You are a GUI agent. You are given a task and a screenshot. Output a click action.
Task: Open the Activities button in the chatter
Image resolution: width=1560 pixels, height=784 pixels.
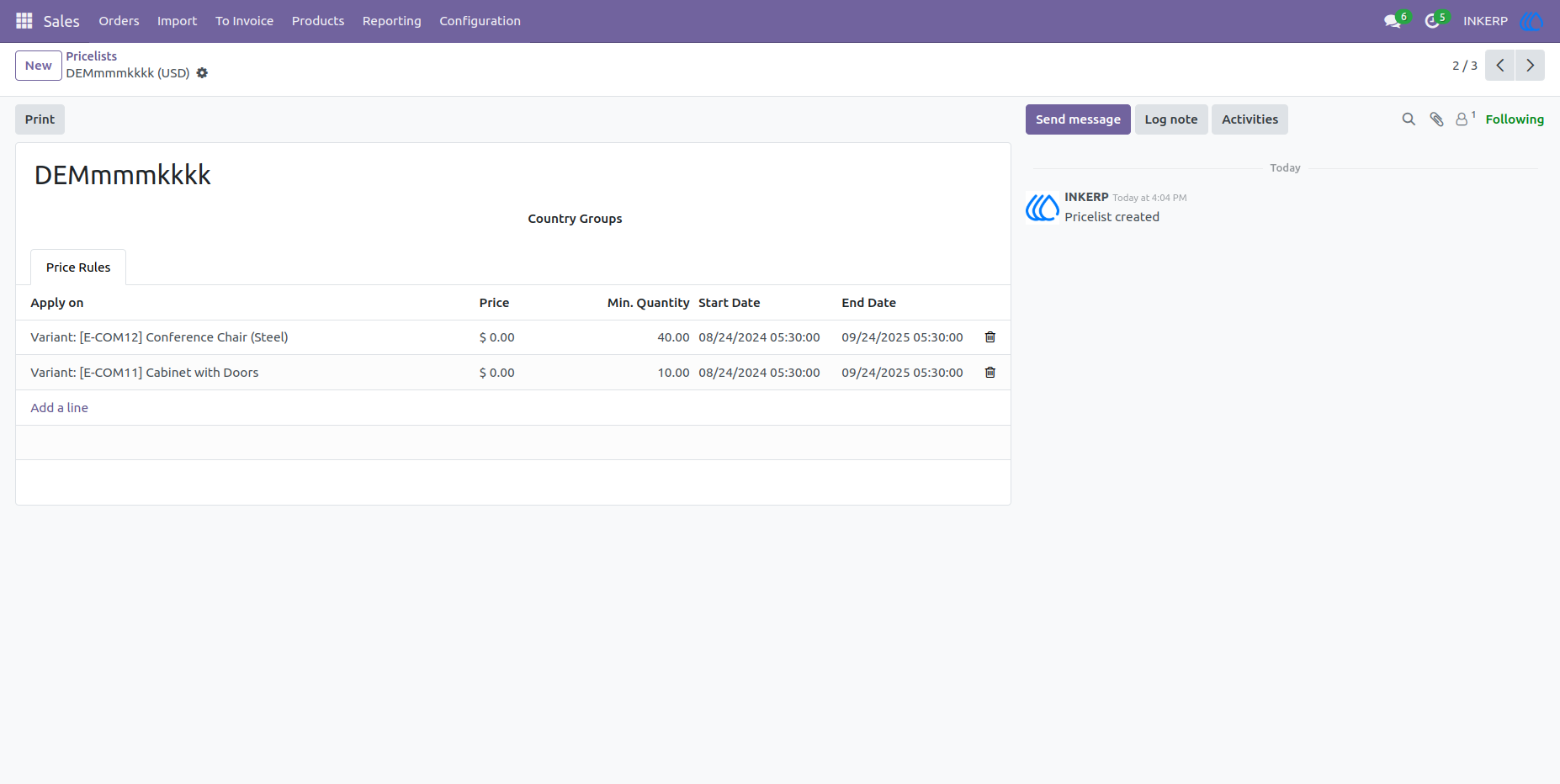[1250, 119]
